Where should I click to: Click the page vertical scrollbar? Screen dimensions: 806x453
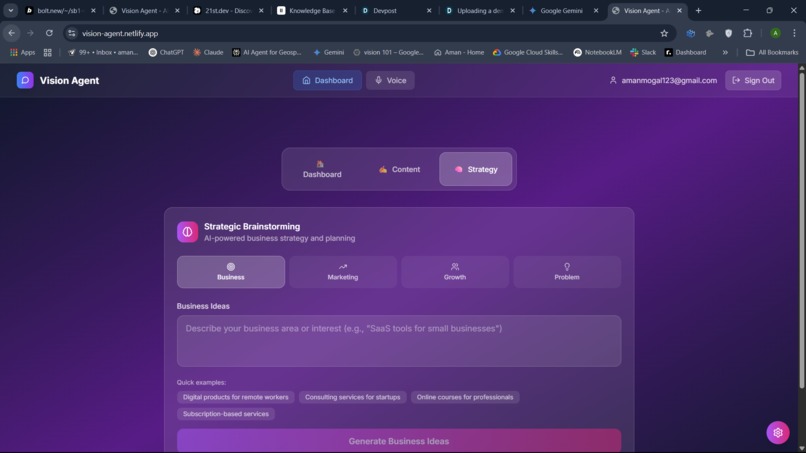(801, 230)
